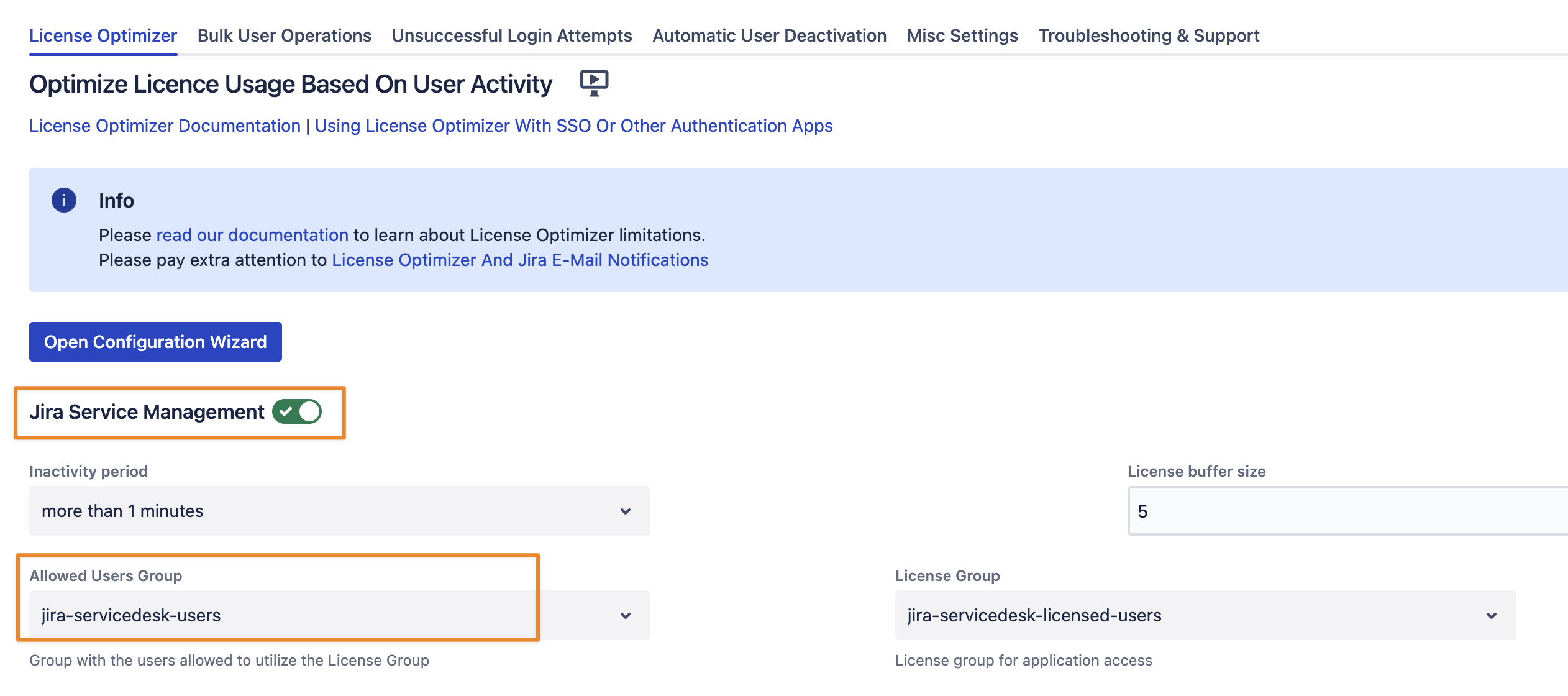
Task: Click the Open Configuration Wizard button
Action: (x=155, y=342)
